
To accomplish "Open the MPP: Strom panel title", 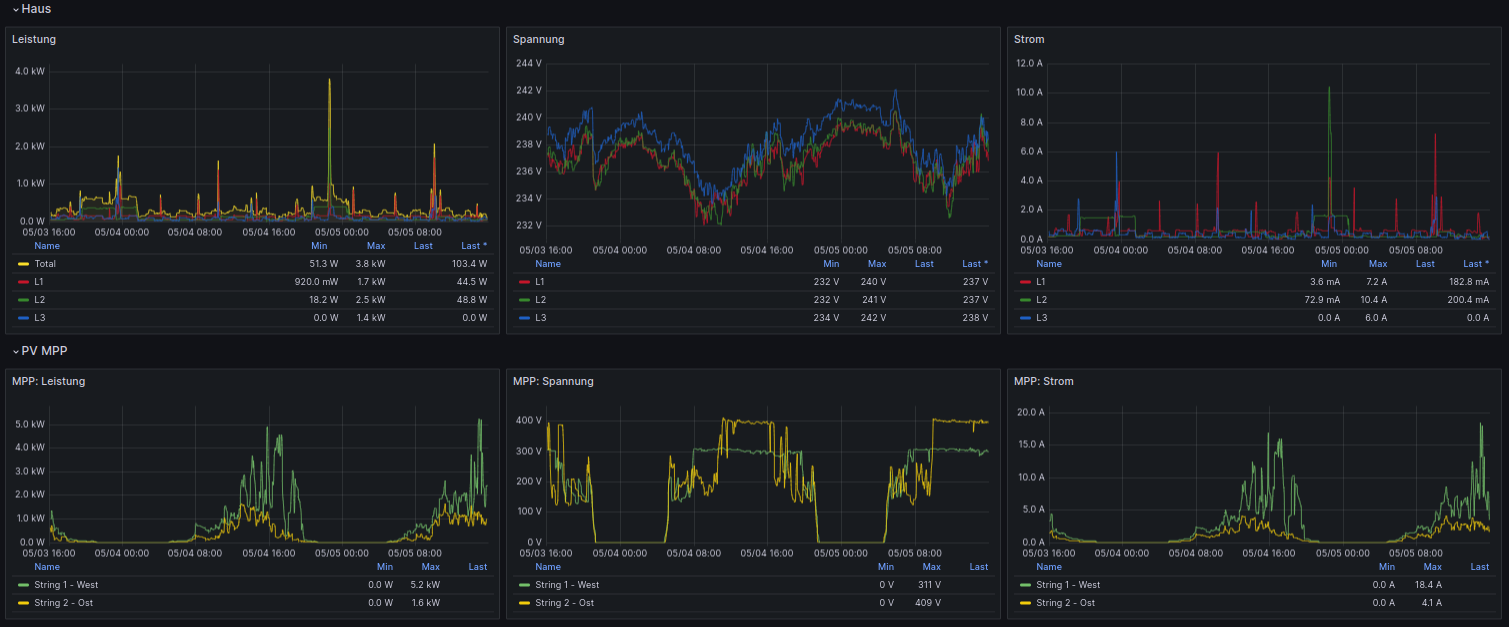I will point(1044,381).
